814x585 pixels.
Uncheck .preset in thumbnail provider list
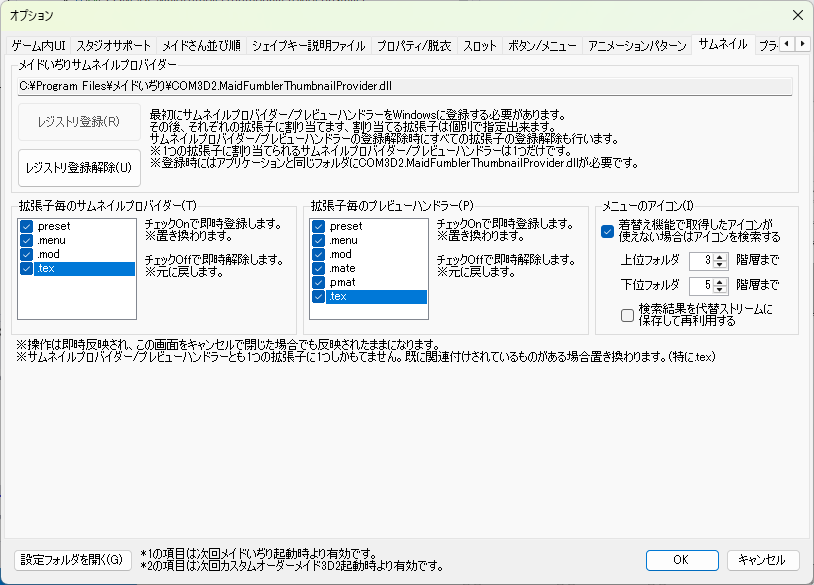(x=27, y=227)
